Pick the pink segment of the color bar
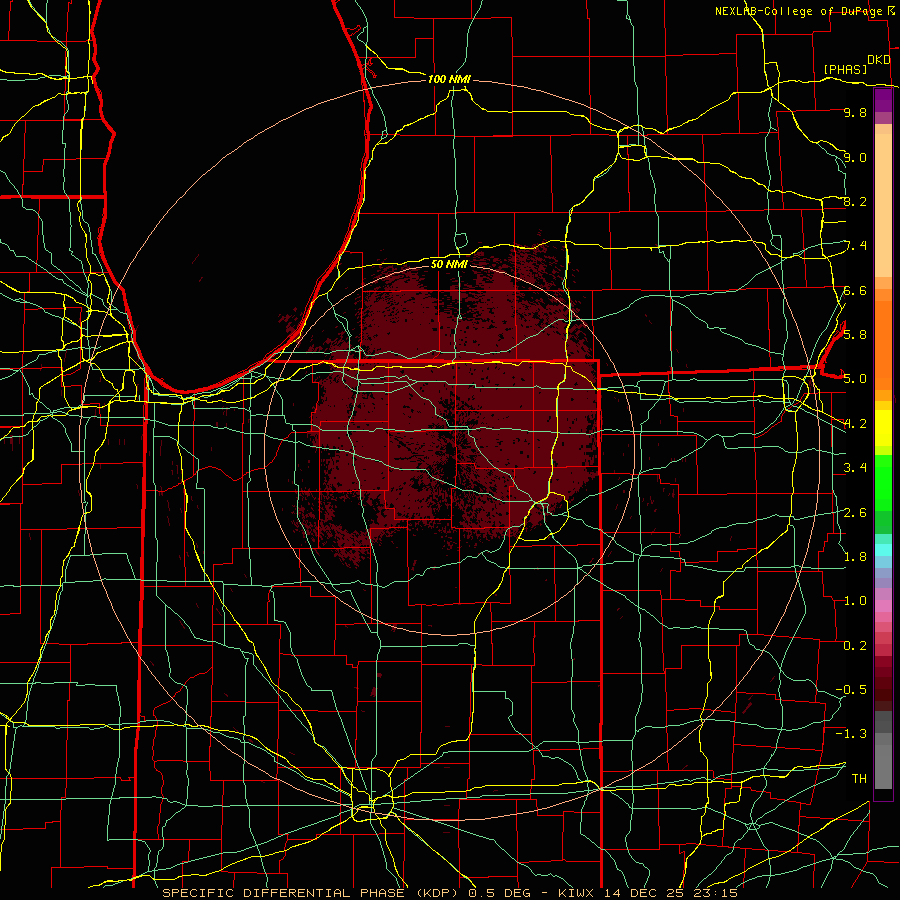Screen dimensions: 900x900 click(x=883, y=606)
